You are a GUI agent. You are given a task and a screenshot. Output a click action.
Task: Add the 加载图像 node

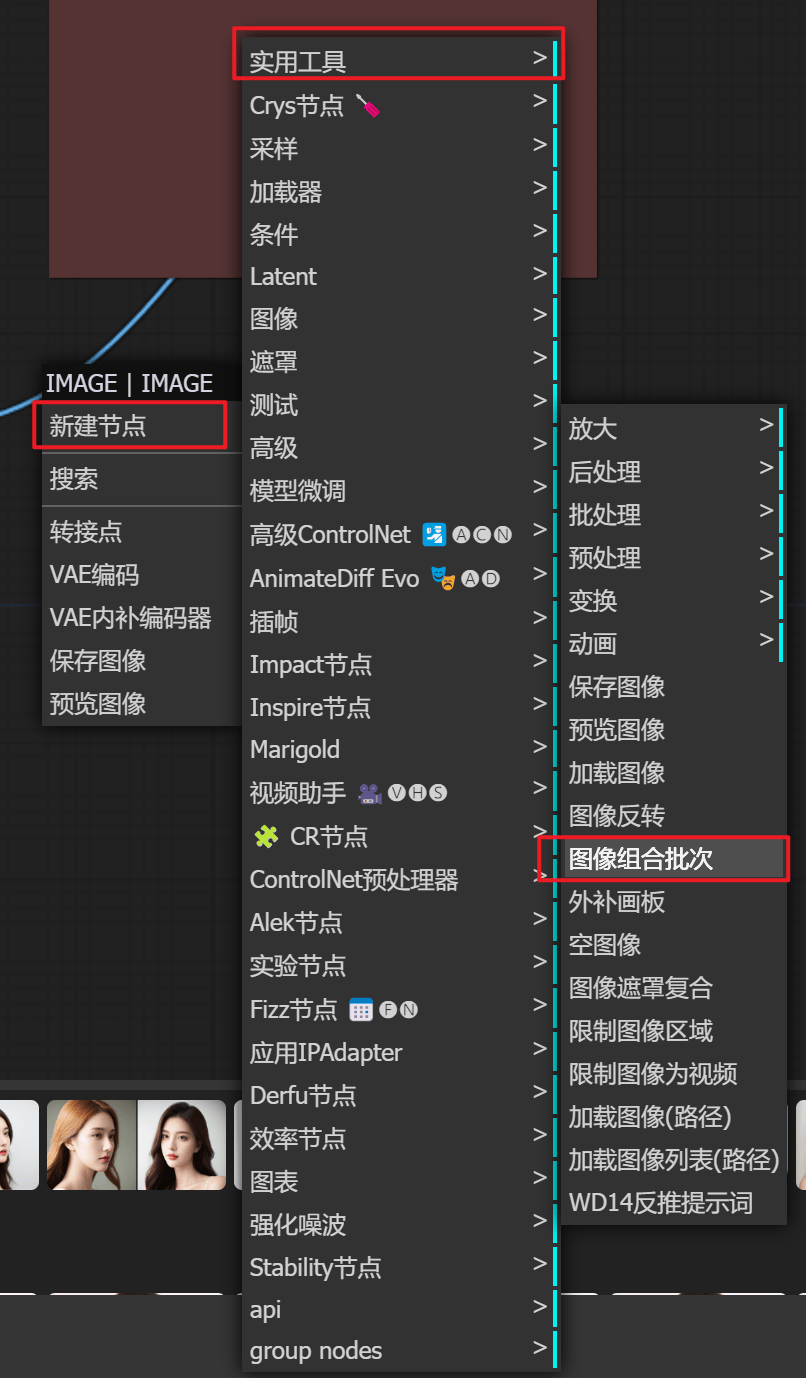tap(673, 772)
